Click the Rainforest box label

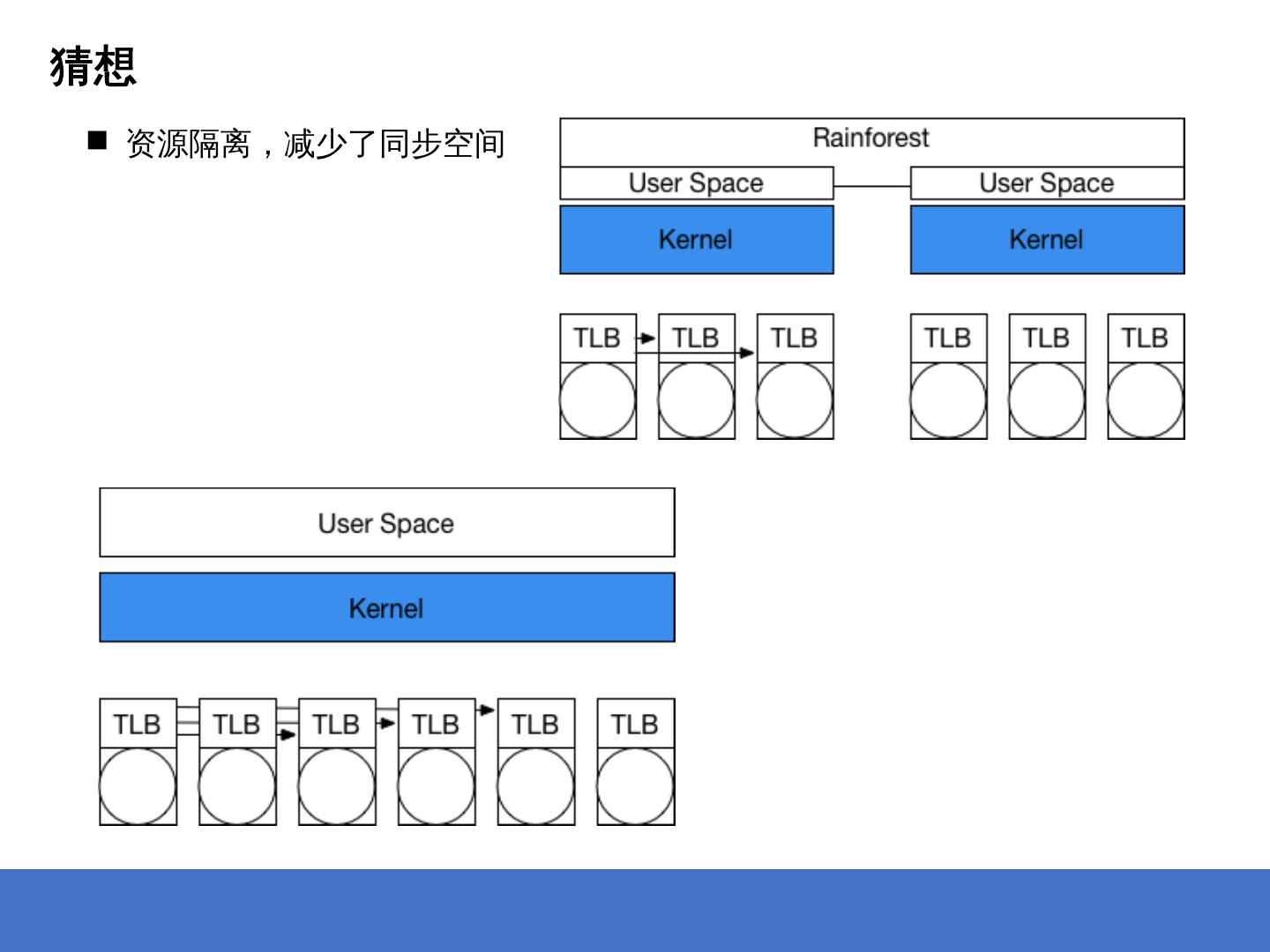871,138
